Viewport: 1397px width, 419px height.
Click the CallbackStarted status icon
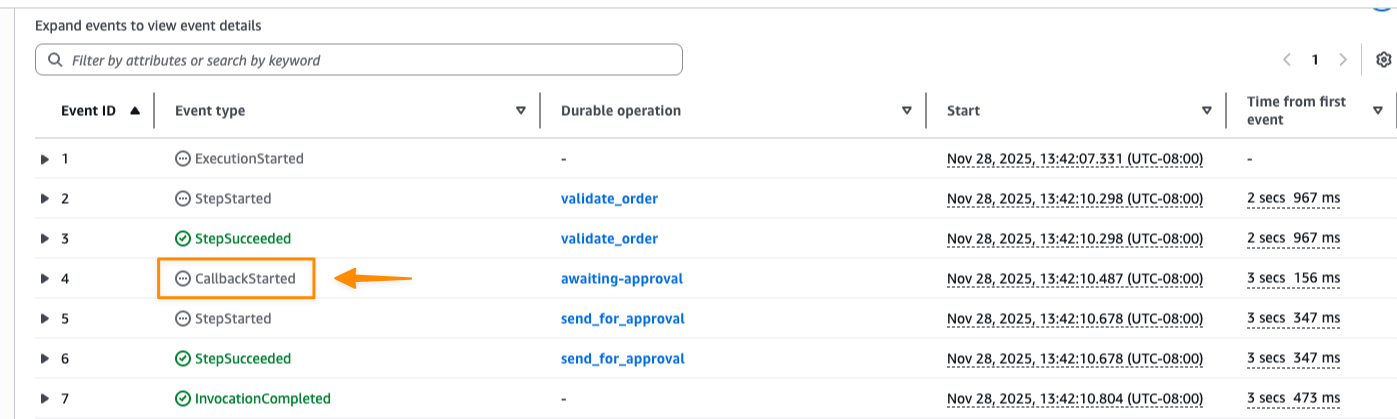[182, 279]
